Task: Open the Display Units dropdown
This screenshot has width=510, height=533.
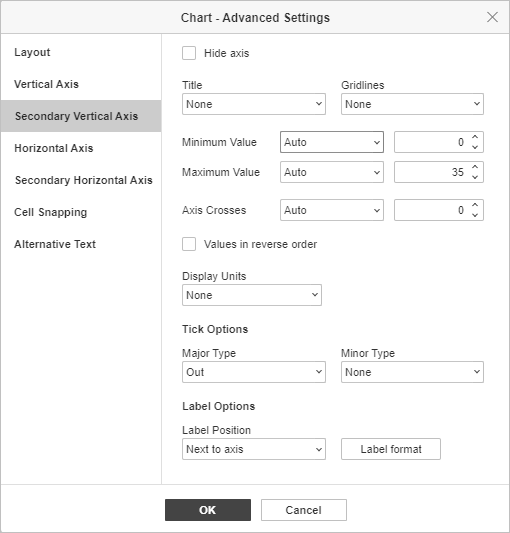Action: (252, 295)
